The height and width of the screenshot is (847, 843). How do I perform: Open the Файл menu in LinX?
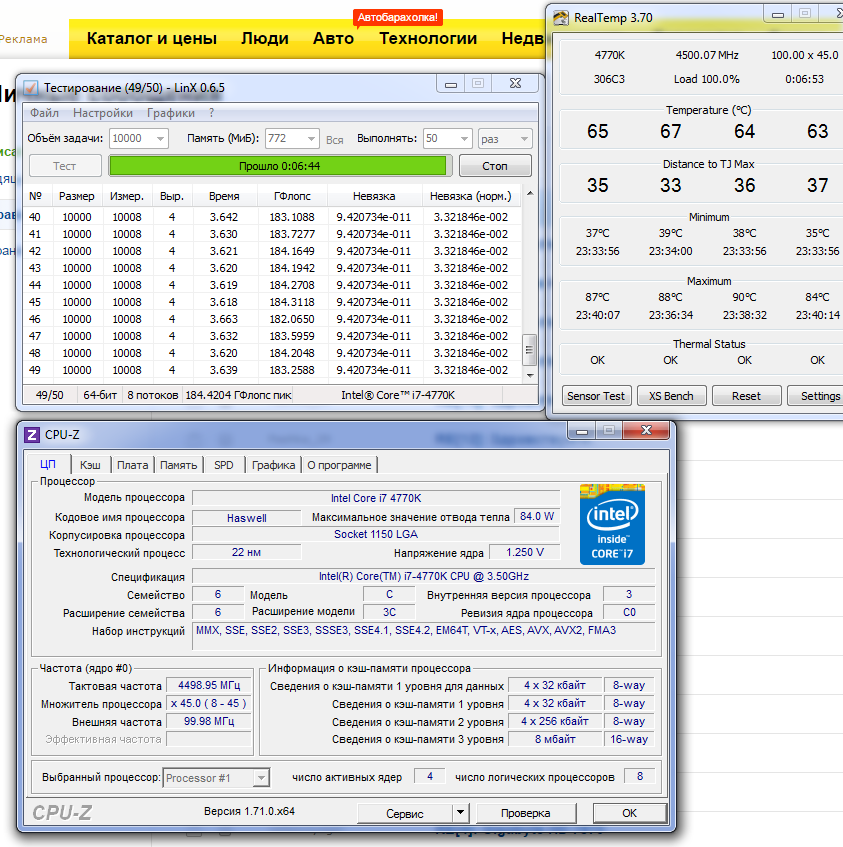pyautogui.click(x=44, y=113)
